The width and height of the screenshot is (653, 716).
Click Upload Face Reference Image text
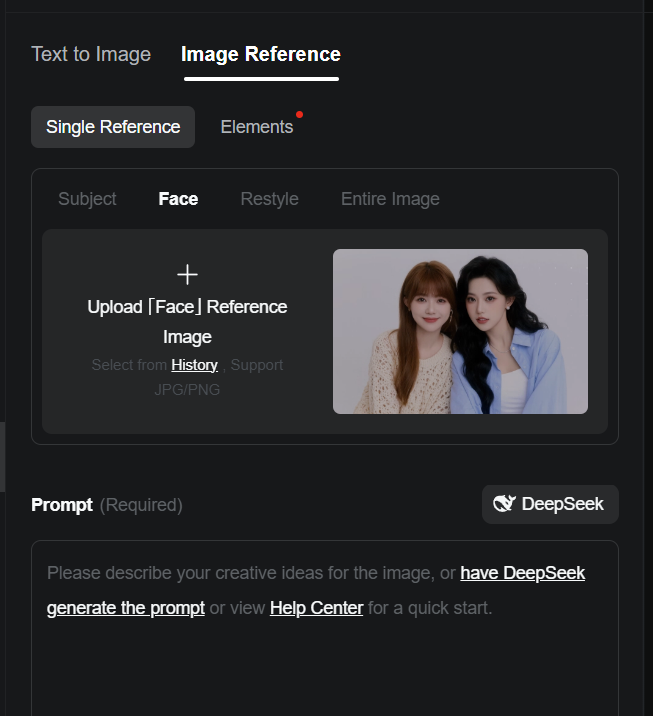[187, 321]
